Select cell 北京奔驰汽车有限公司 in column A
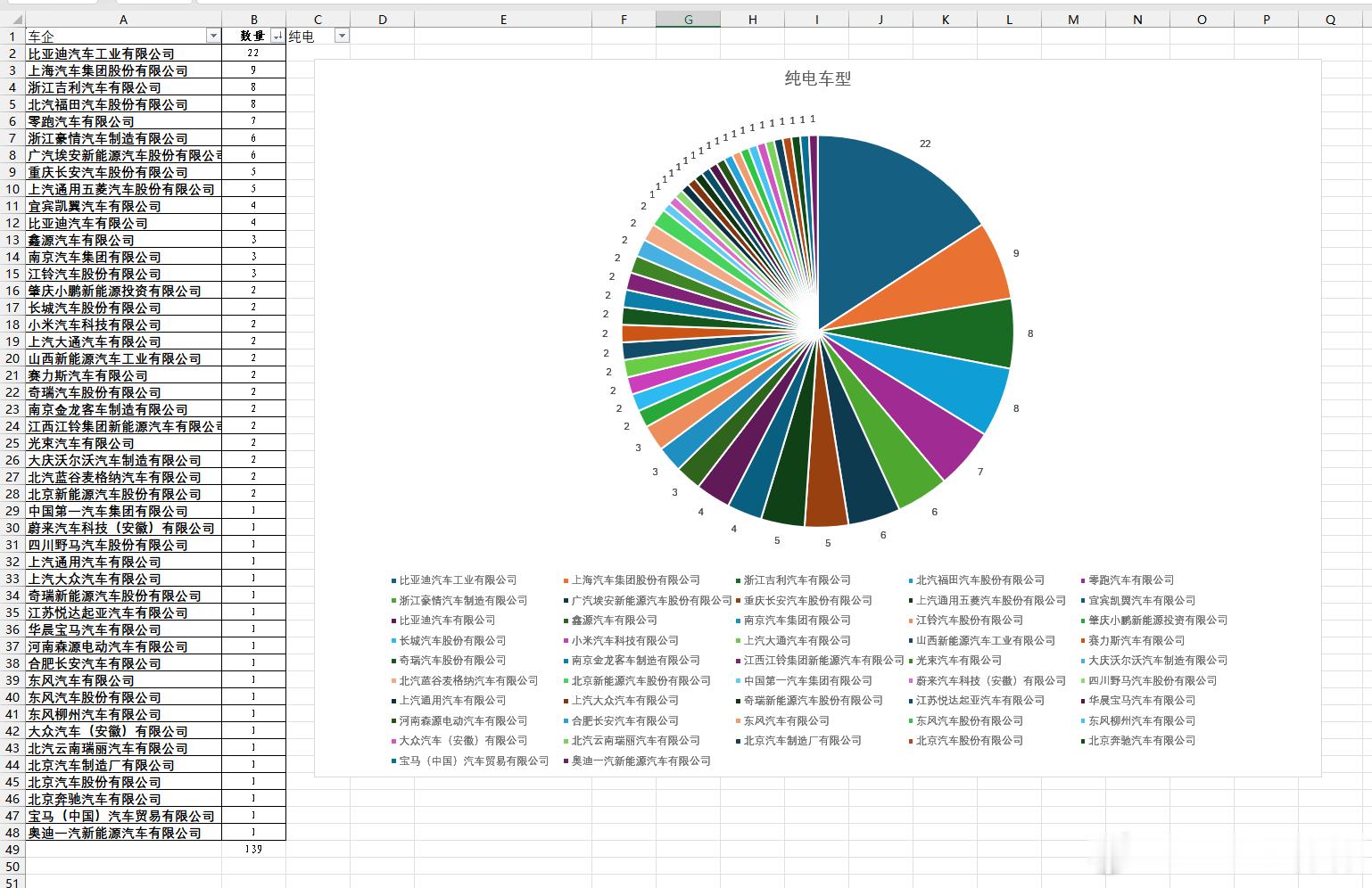The height and width of the screenshot is (888, 1372). click(123, 799)
